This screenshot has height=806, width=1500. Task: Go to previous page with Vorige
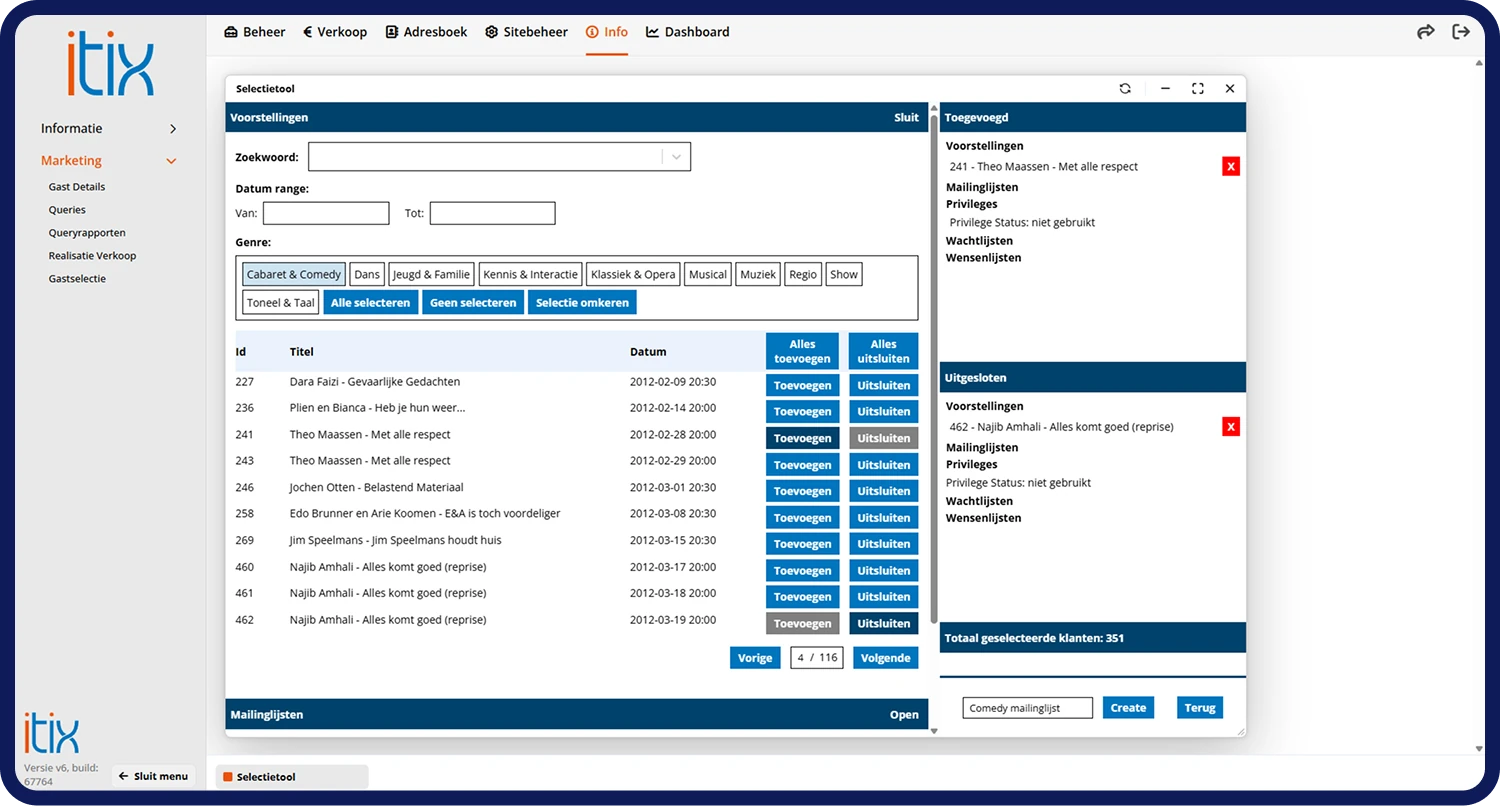755,658
